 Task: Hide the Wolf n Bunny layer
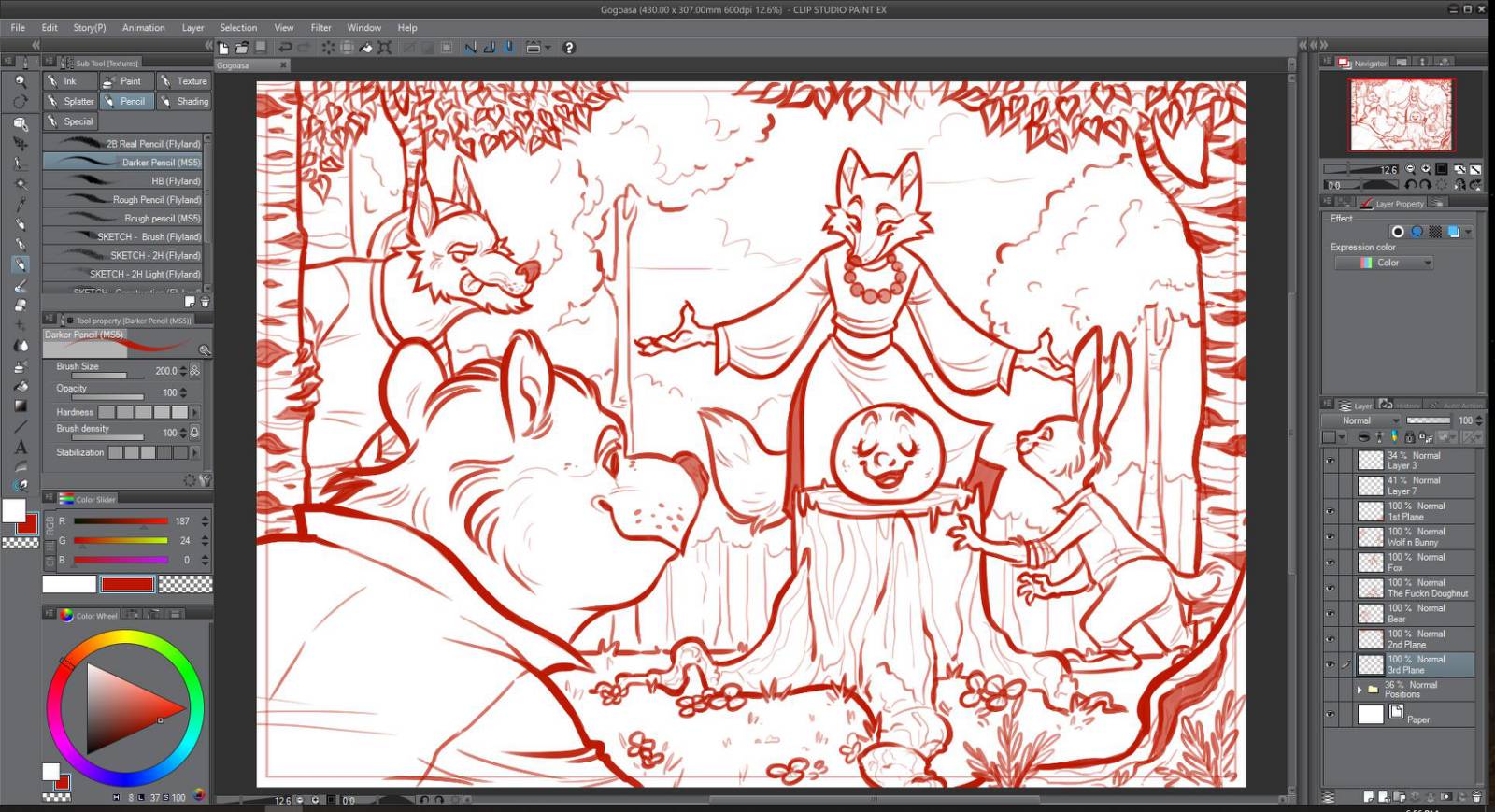[x=1331, y=537]
